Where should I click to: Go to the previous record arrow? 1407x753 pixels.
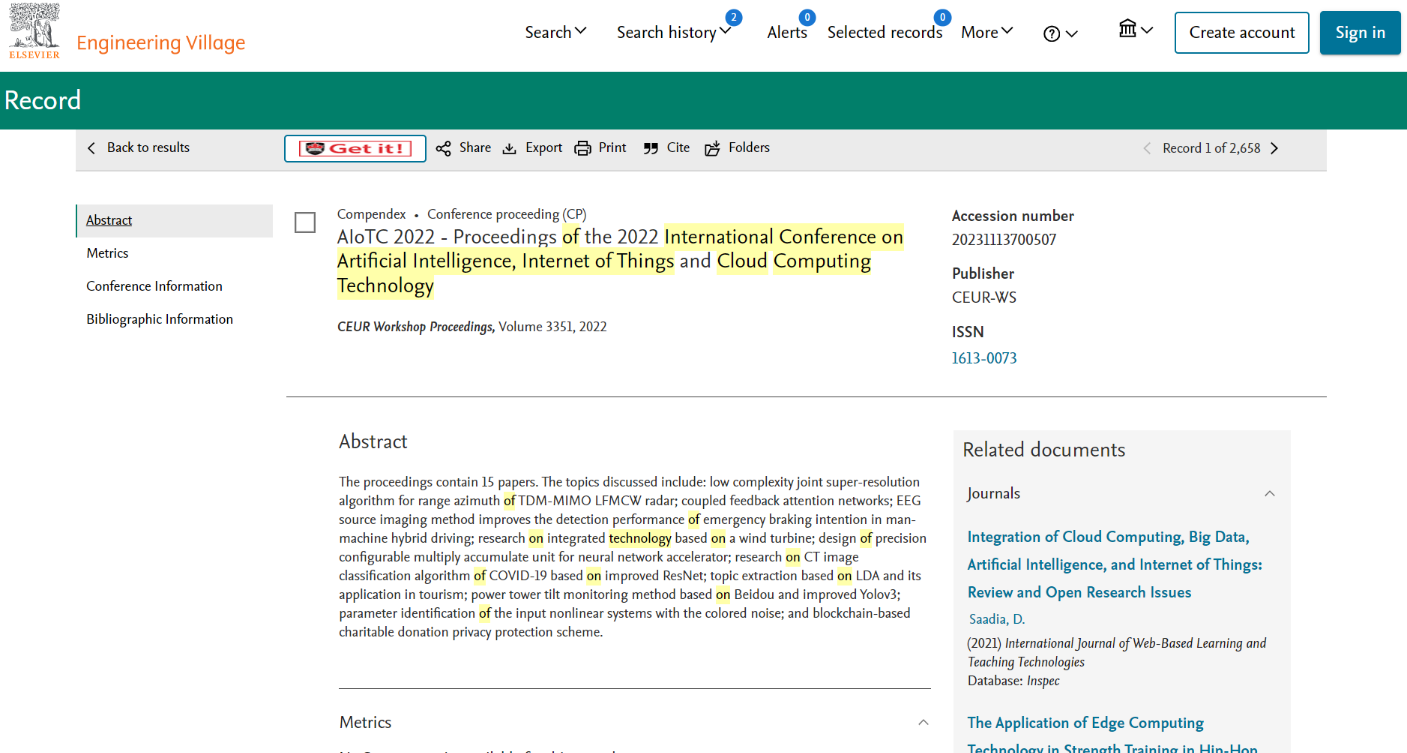click(1147, 148)
